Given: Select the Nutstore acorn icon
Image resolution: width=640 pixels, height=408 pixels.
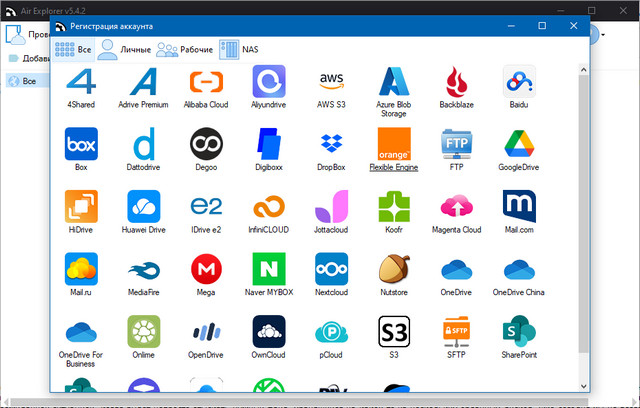Looking at the screenshot, I should 393,269.
